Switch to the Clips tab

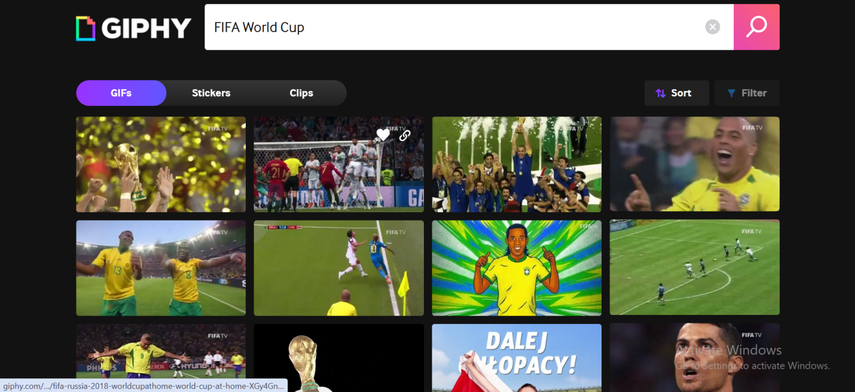pyautogui.click(x=301, y=93)
